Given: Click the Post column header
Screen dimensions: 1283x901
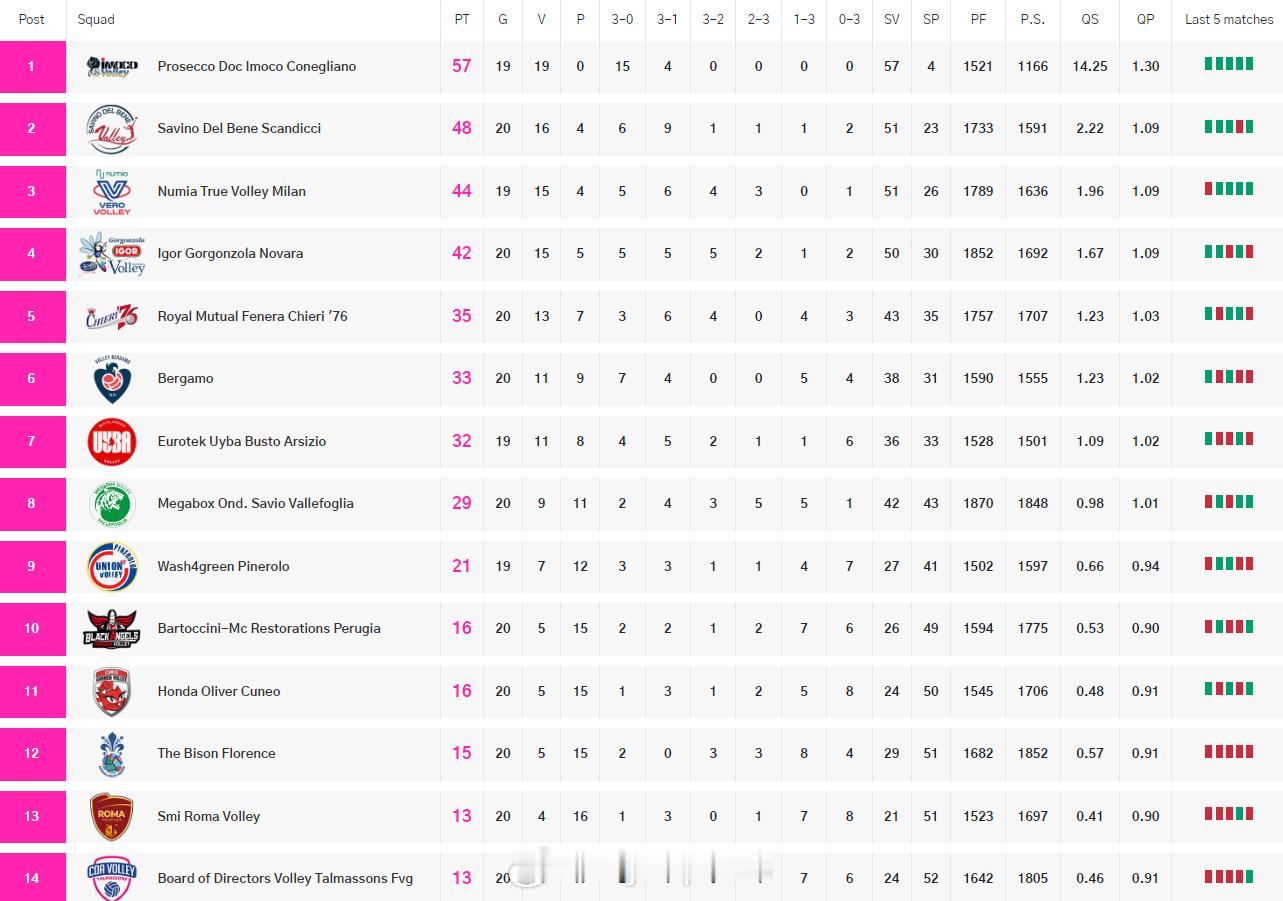Looking at the screenshot, I should click(x=32, y=19).
